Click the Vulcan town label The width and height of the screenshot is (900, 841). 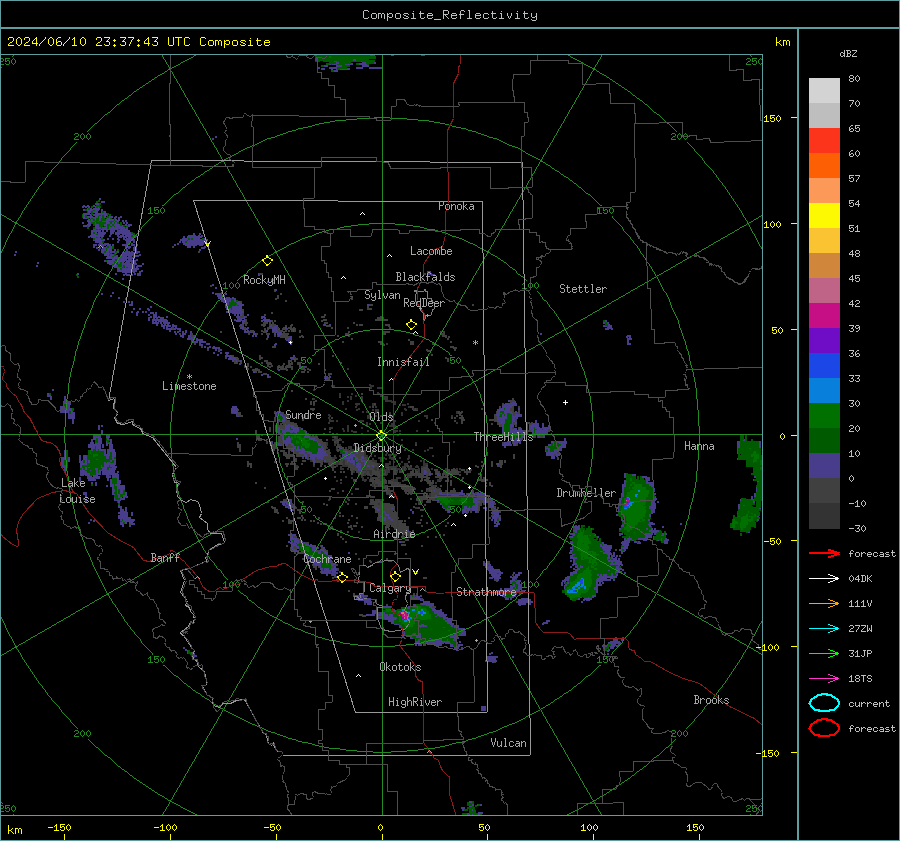[509, 743]
